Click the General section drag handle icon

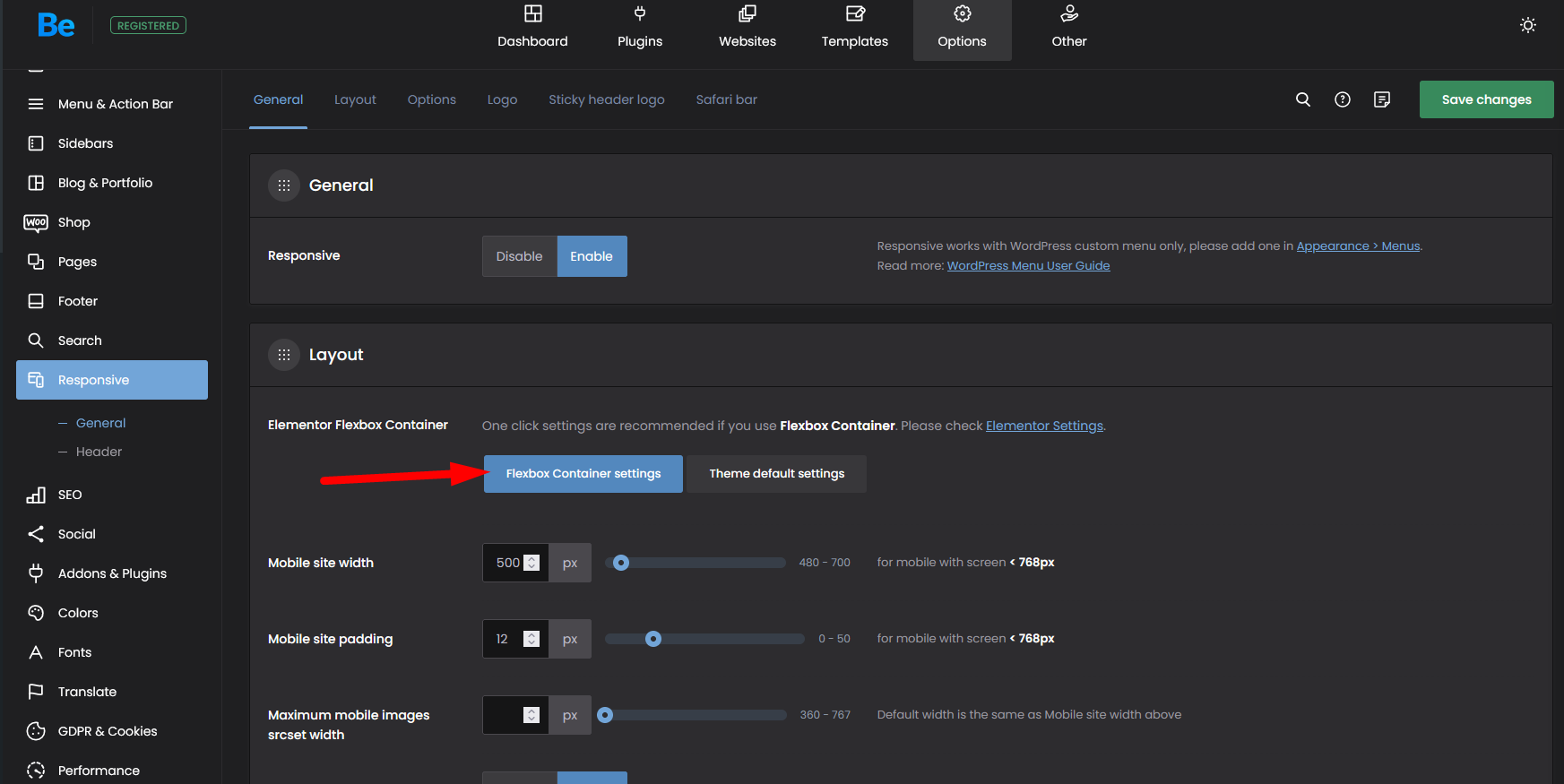(x=284, y=185)
